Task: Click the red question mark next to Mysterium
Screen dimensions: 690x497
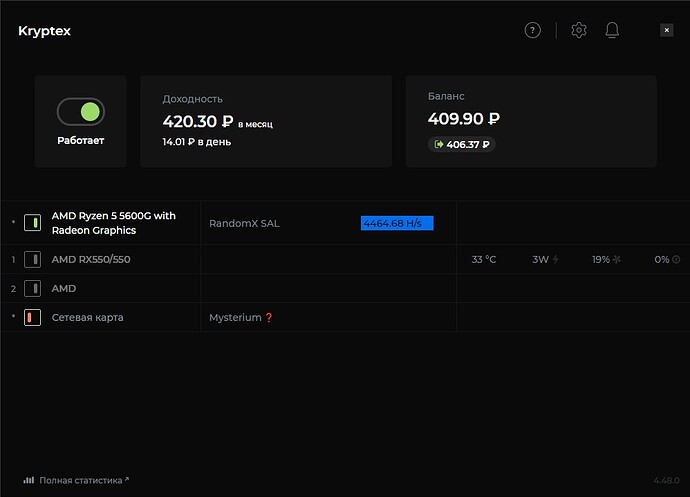Action: (x=269, y=317)
